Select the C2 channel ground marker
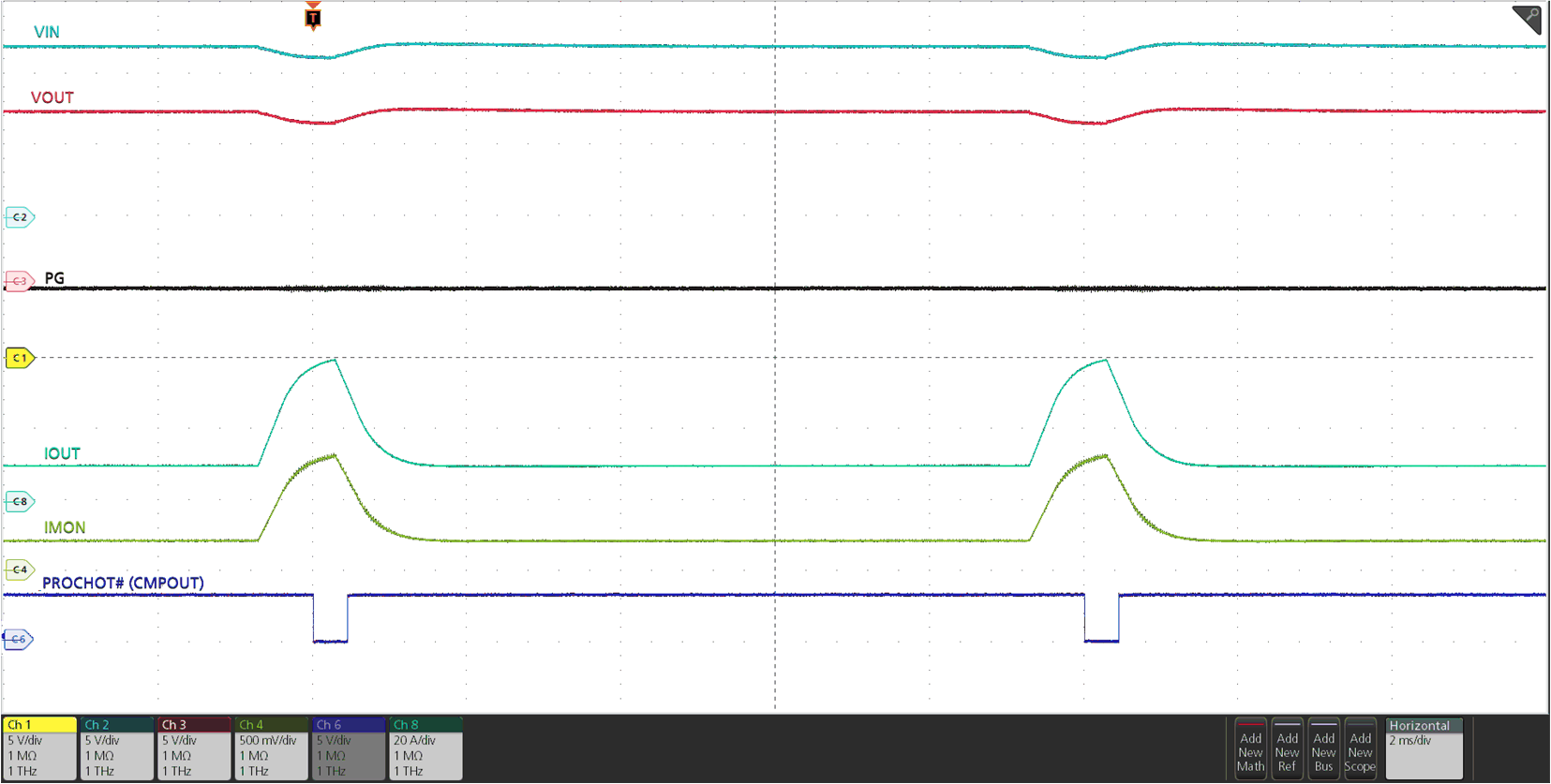This screenshot has height=784, width=1551. click(x=19, y=217)
